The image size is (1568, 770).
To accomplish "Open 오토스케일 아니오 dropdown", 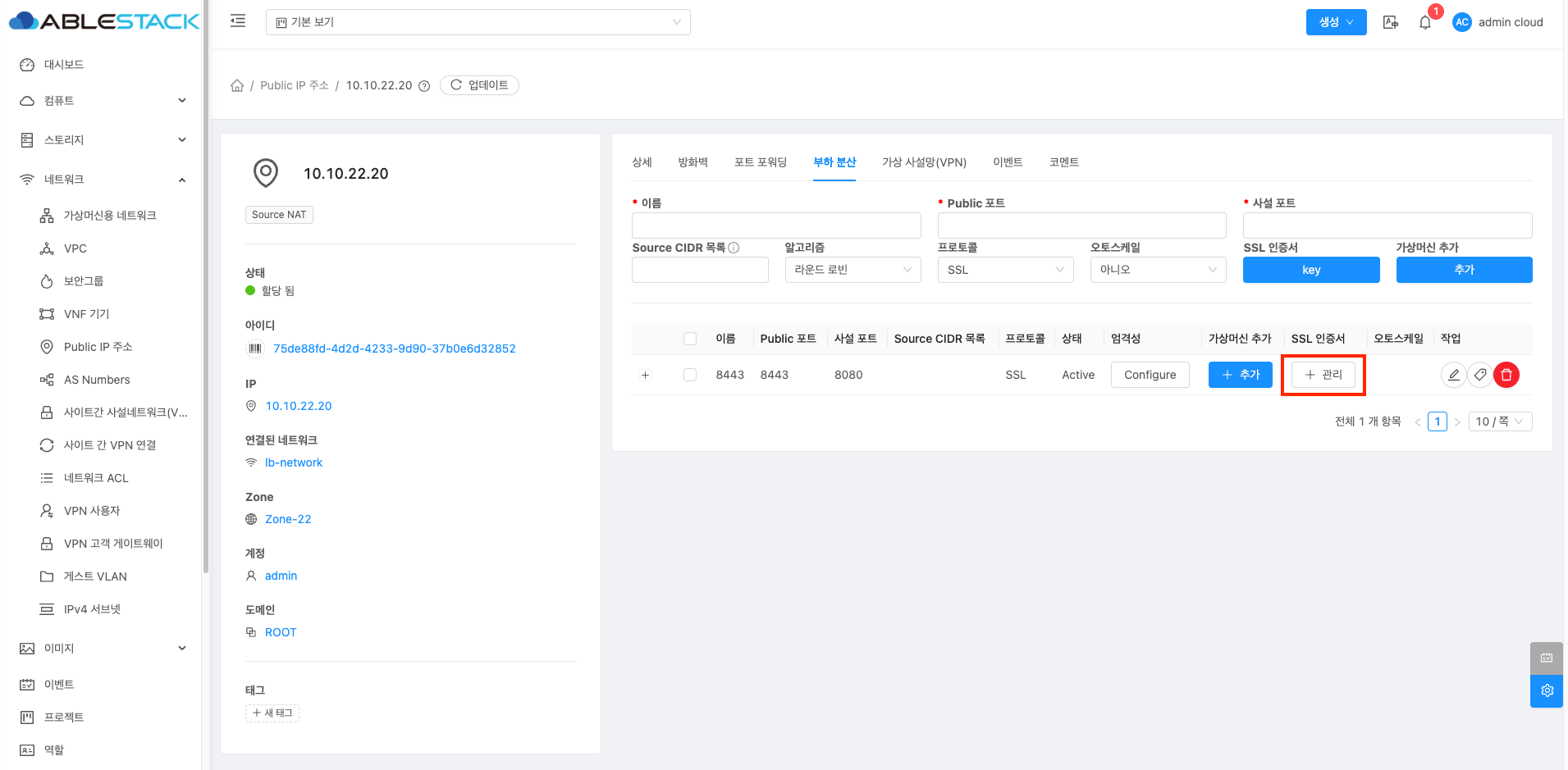I will [x=1158, y=270].
